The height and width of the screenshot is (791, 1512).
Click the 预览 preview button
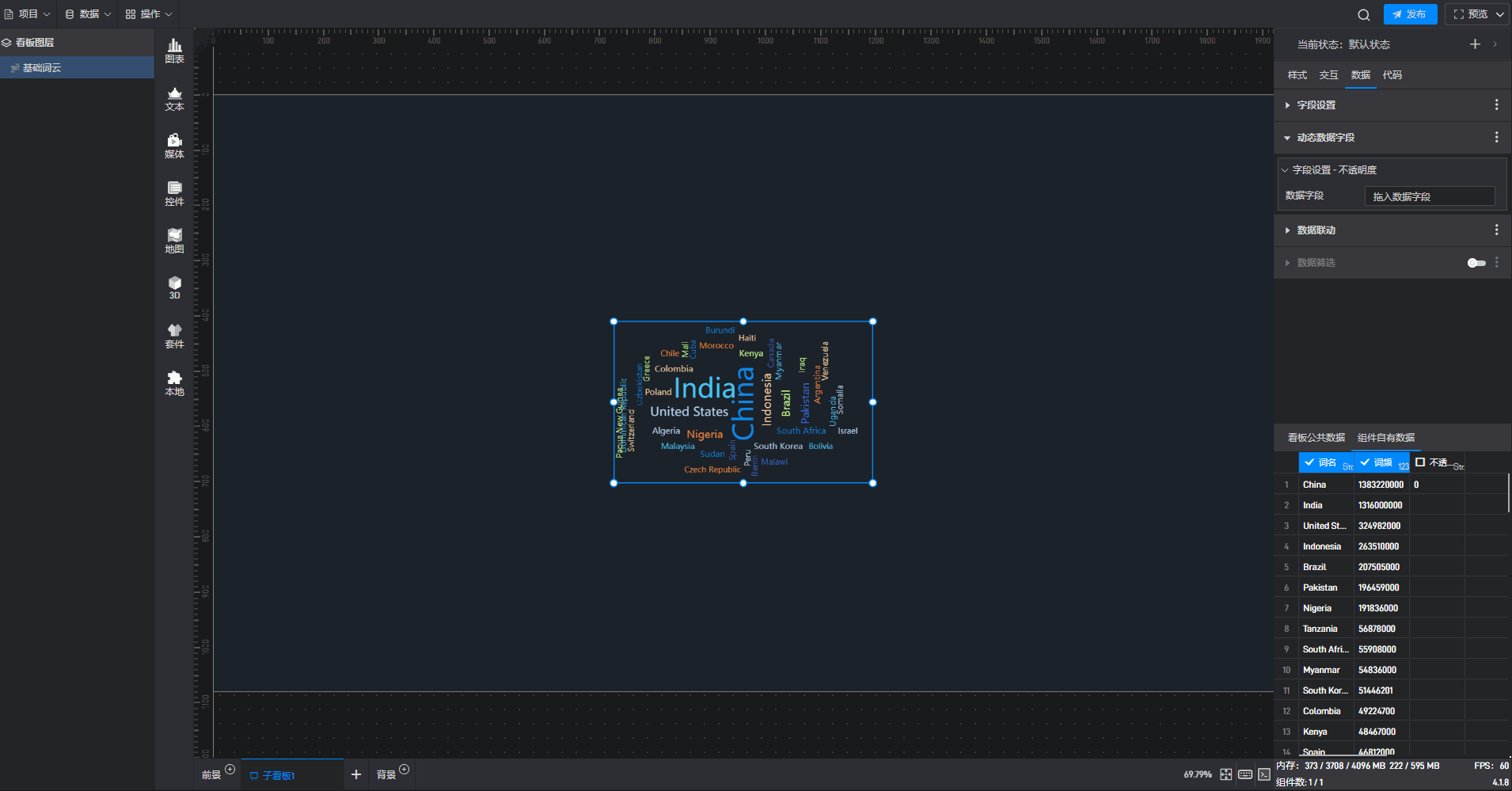coord(1470,14)
